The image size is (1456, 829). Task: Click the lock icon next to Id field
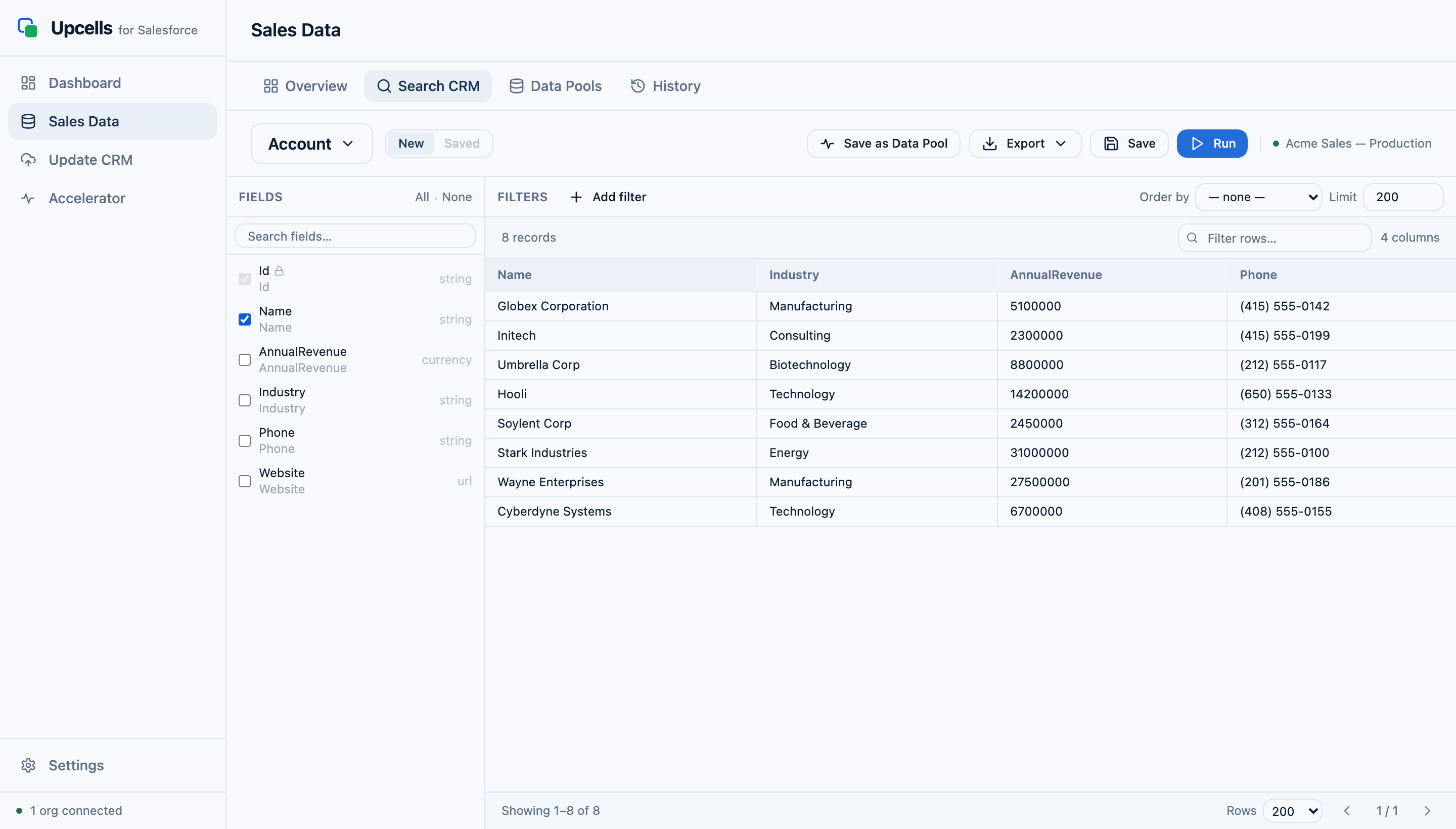click(279, 270)
